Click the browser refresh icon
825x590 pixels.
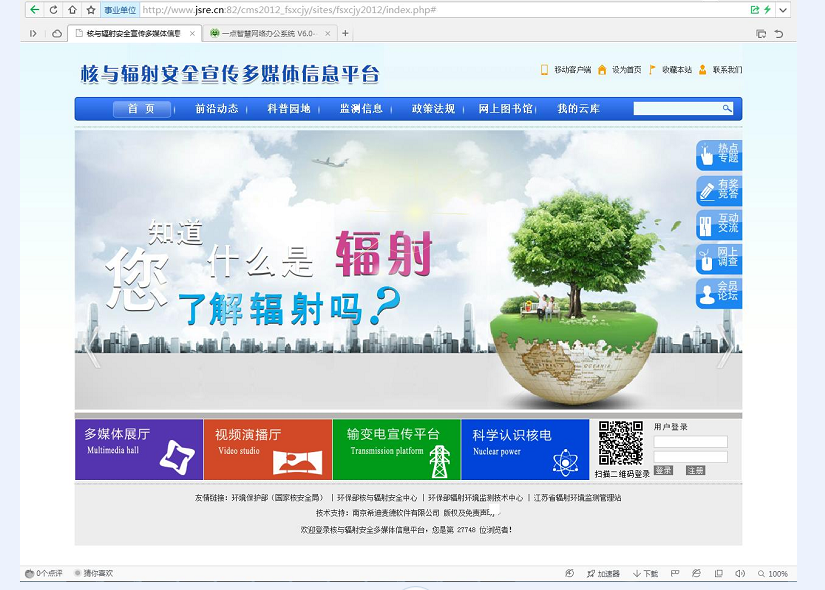[x=53, y=10]
